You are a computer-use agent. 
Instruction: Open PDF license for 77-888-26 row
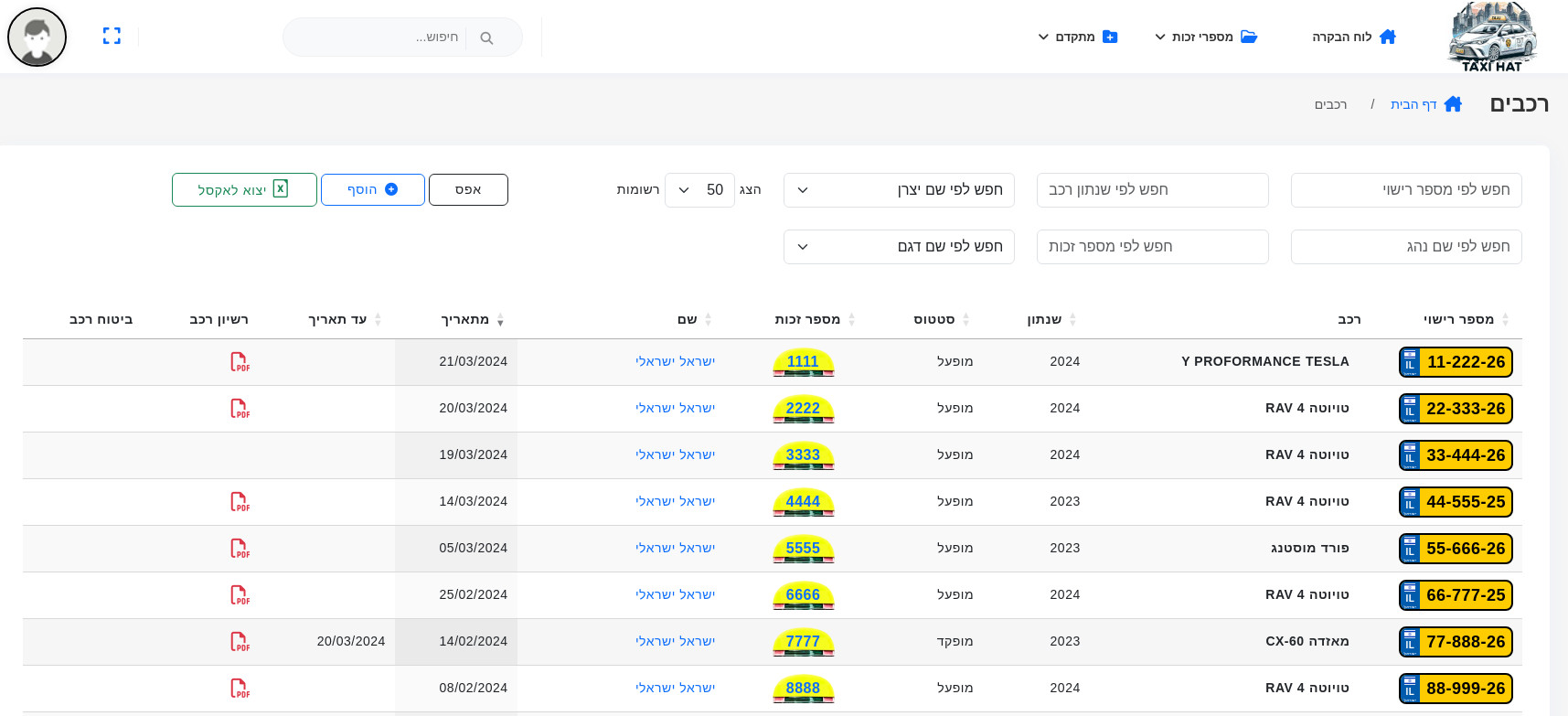click(240, 642)
